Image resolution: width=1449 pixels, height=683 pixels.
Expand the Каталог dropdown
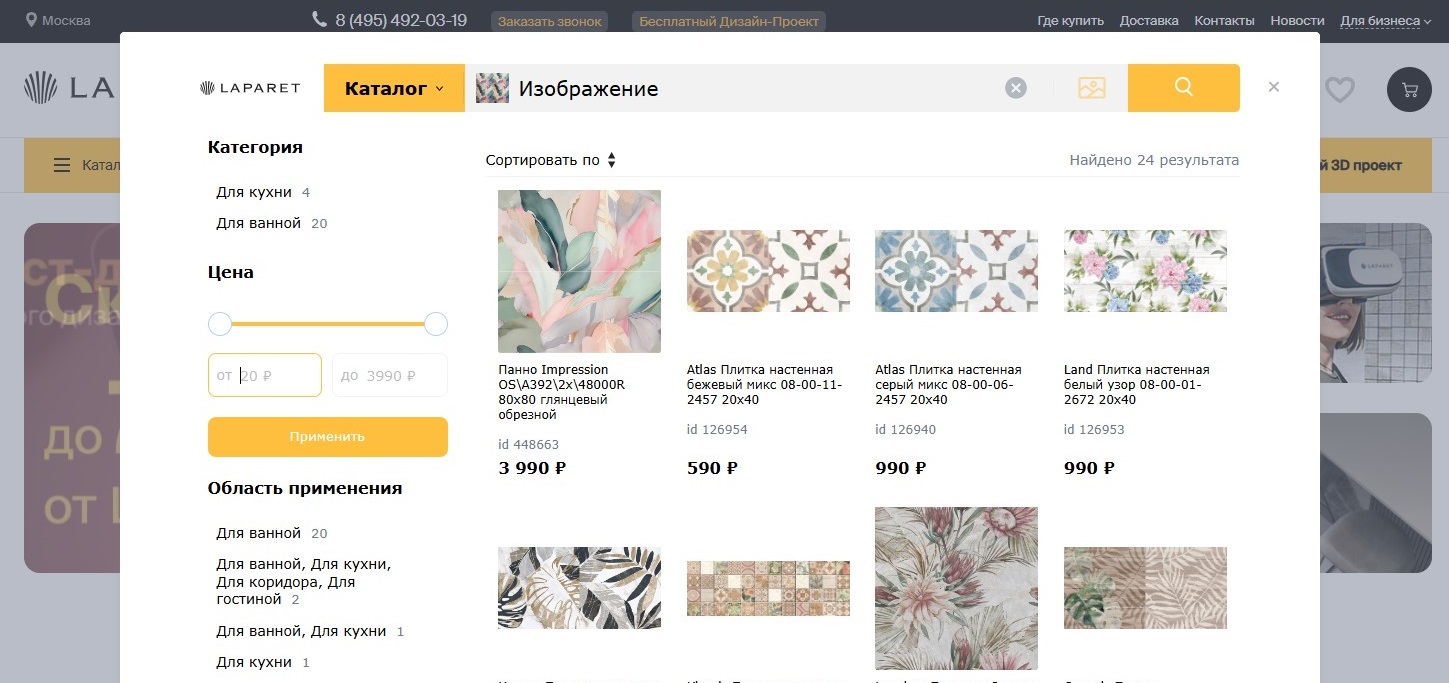[x=394, y=88]
